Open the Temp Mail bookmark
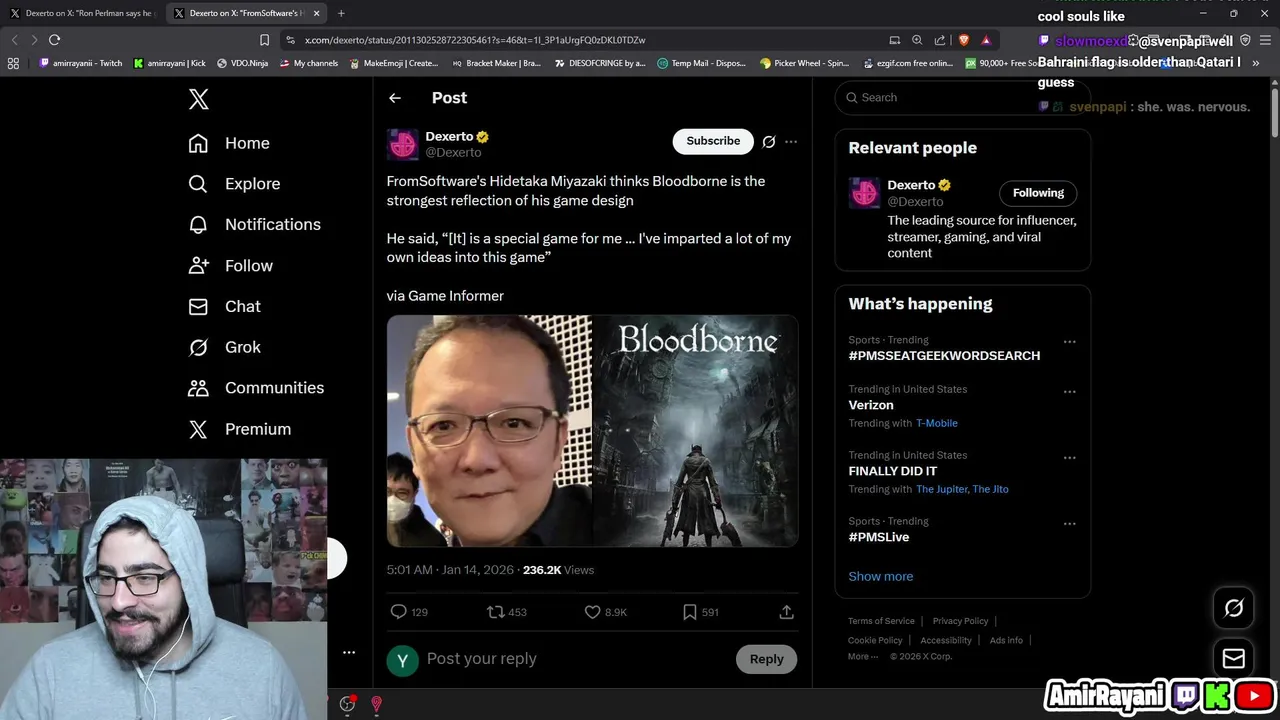 [701, 63]
